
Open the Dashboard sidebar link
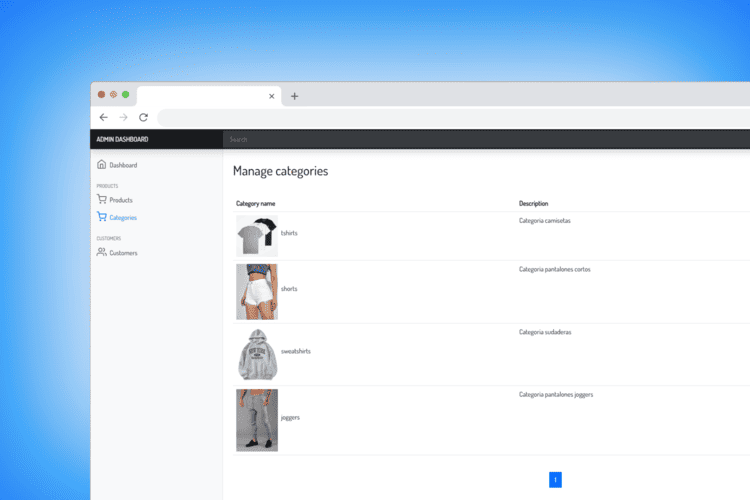123,165
